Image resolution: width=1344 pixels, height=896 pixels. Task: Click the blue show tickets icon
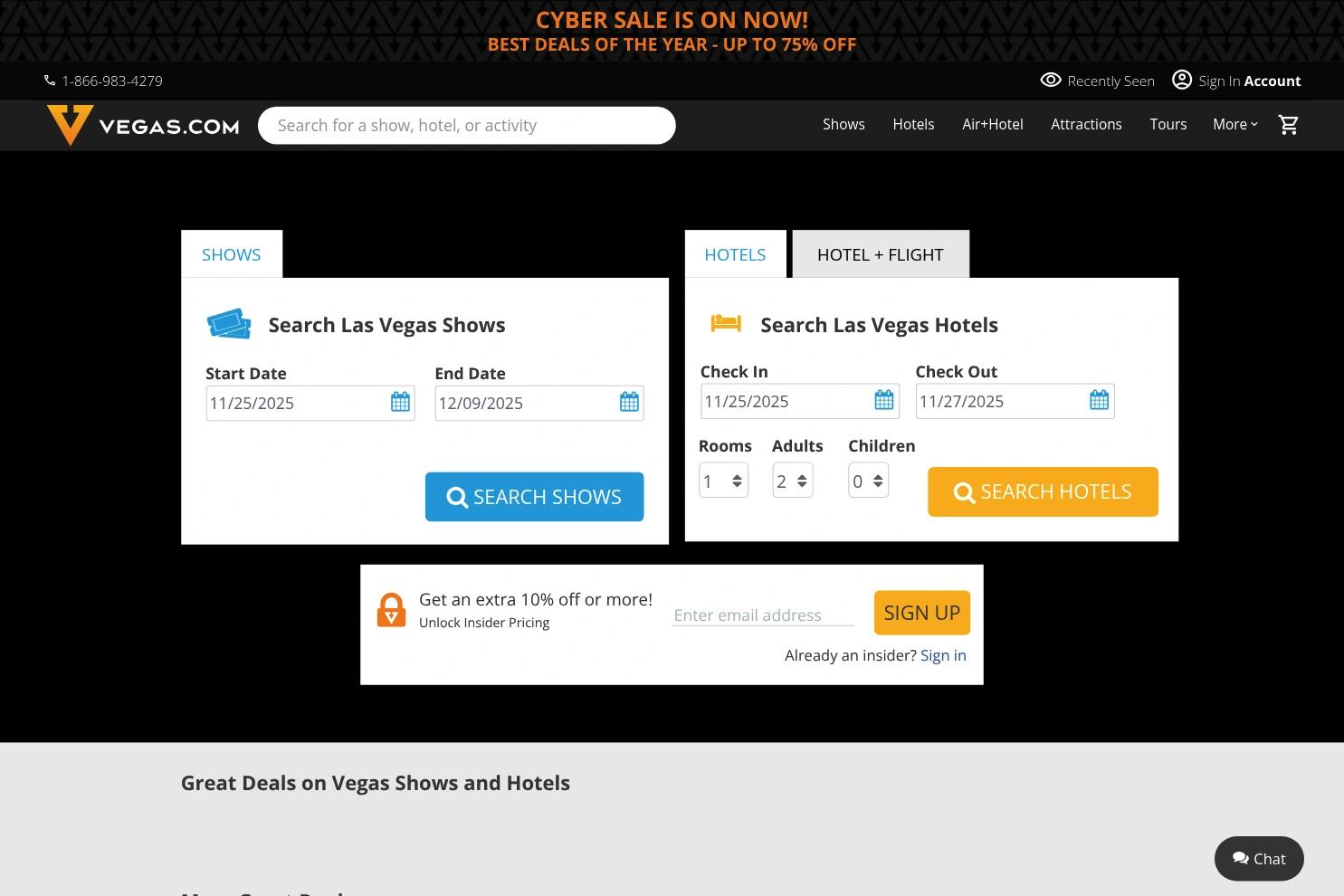point(229,324)
